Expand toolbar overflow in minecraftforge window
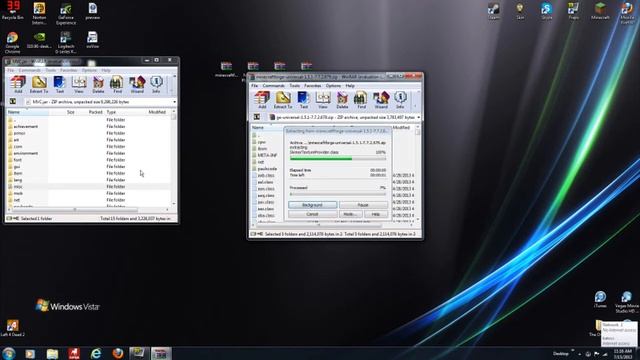This screenshot has width=640, height=360. tap(416, 105)
